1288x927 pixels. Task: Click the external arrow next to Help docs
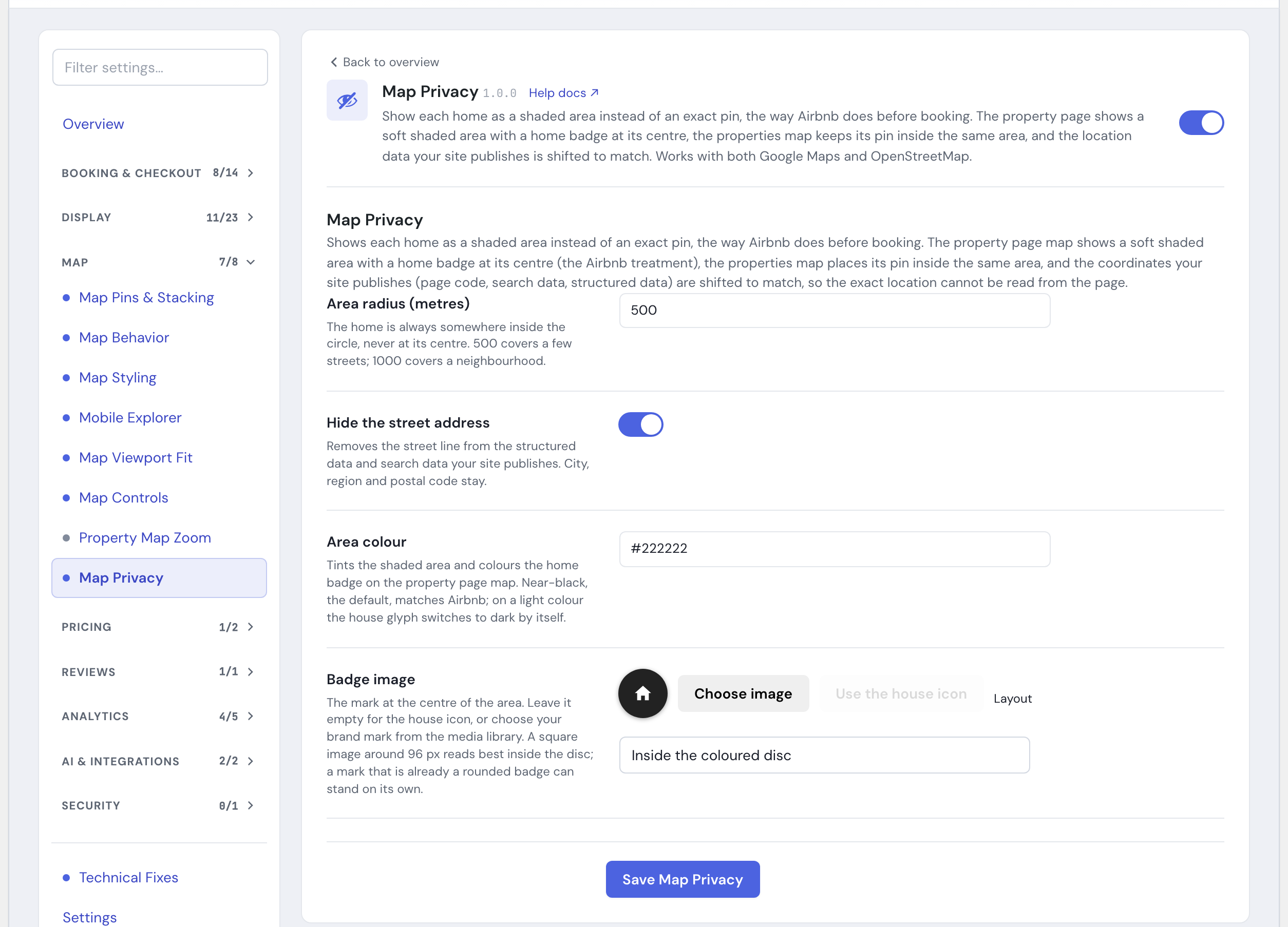tap(595, 92)
